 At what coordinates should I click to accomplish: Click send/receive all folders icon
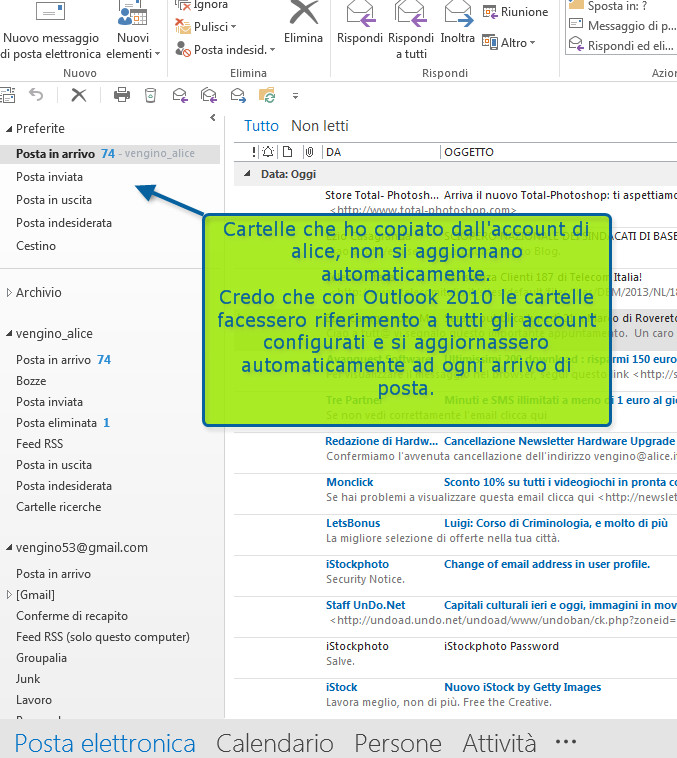point(267,95)
